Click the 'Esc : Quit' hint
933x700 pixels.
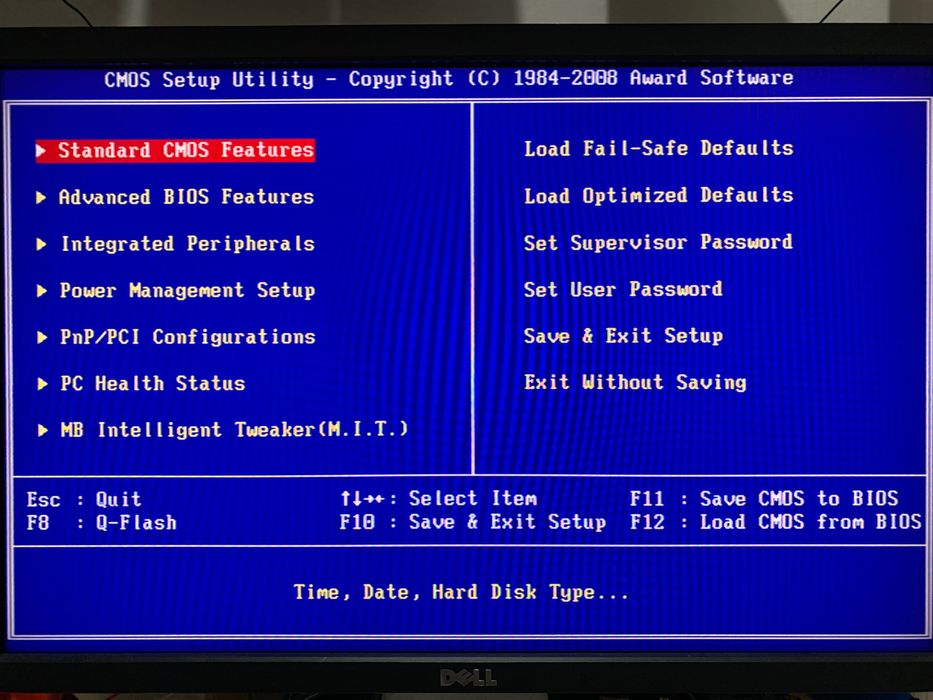coord(84,499)
